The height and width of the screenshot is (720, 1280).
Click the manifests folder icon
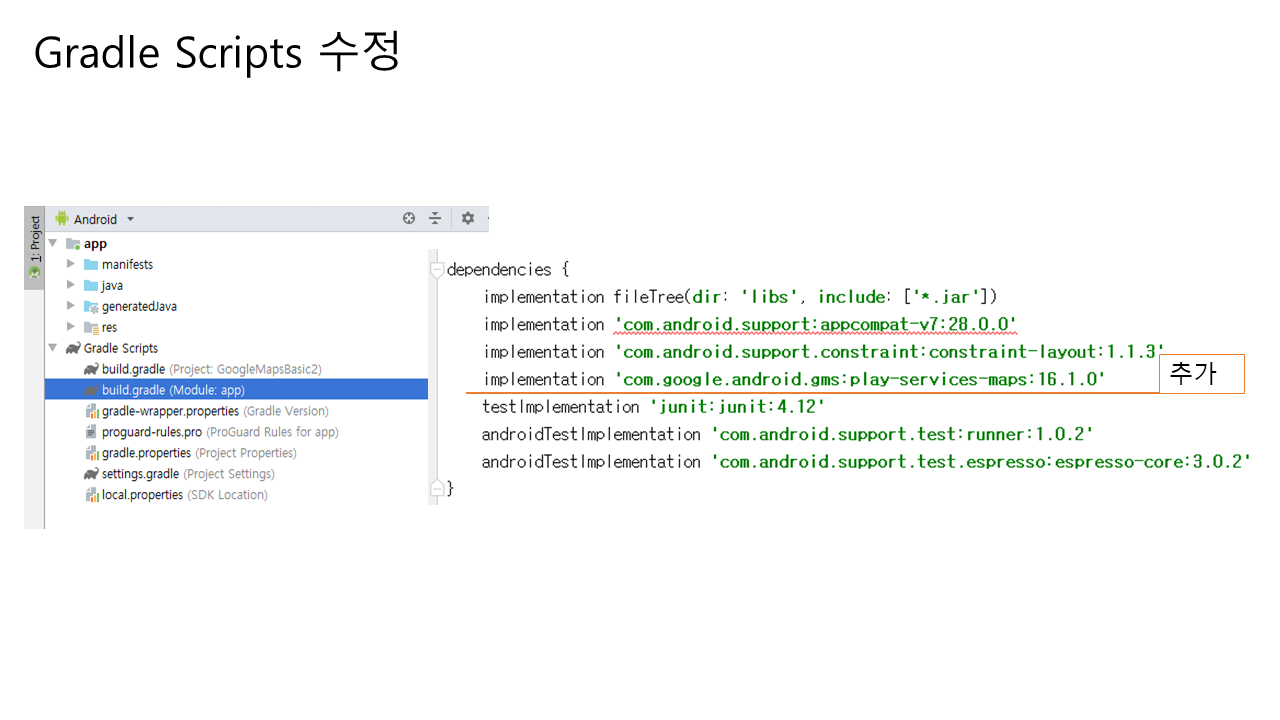[x=91, y=265]
